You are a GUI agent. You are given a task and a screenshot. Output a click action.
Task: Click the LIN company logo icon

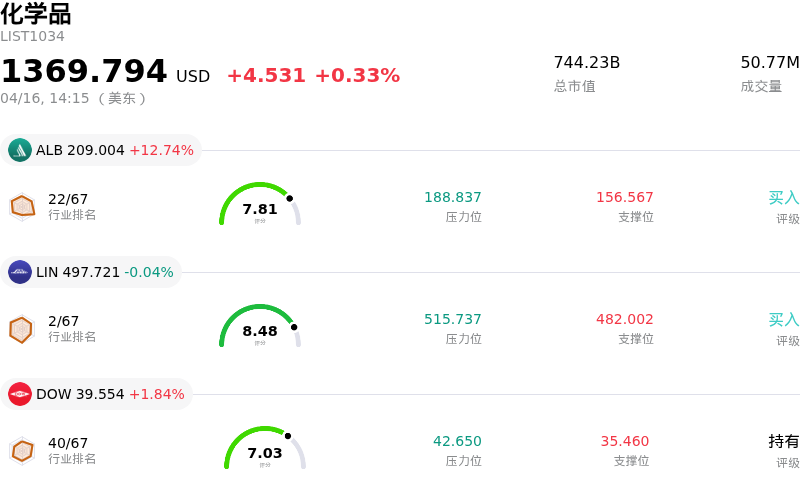click(20, 272)
